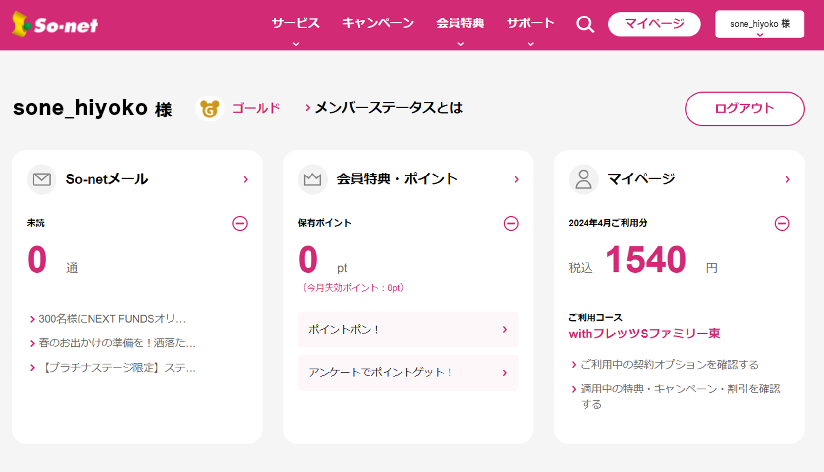Expand the 会員特典 dropdown menu
Viewport: 824px width, 472px height.
[460, 24]
